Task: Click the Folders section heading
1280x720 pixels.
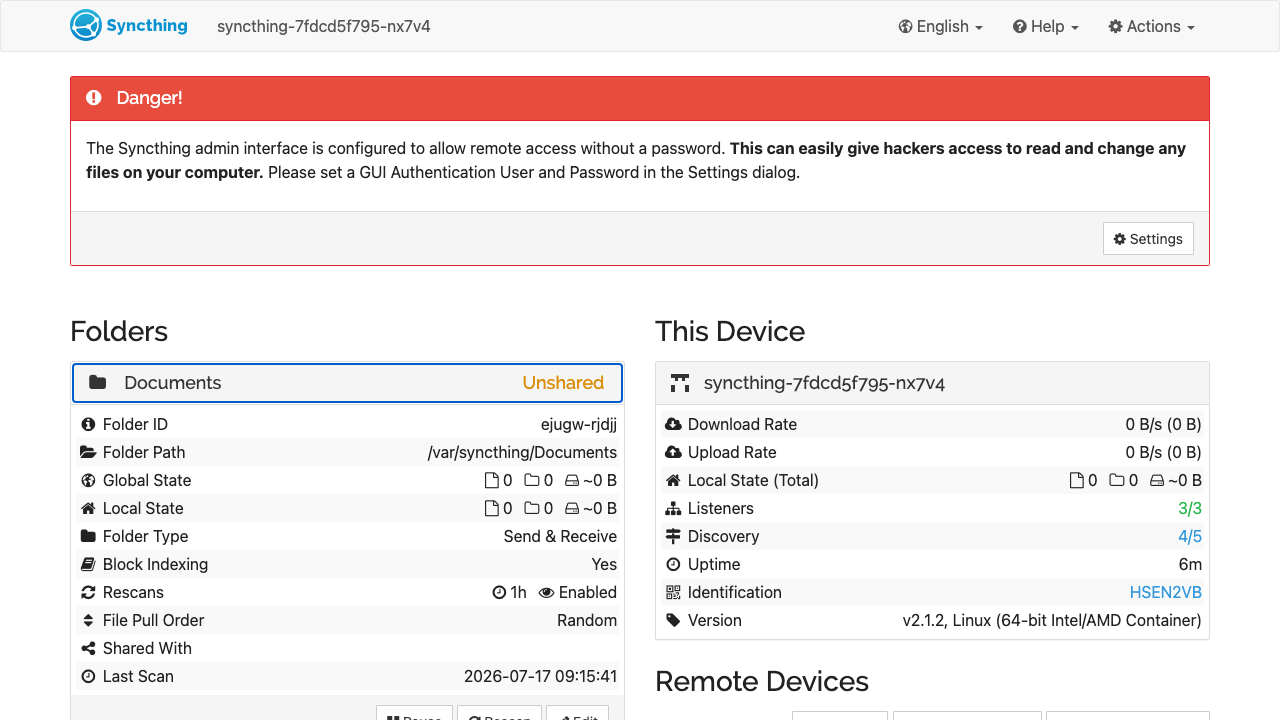Action: point(119,331)
